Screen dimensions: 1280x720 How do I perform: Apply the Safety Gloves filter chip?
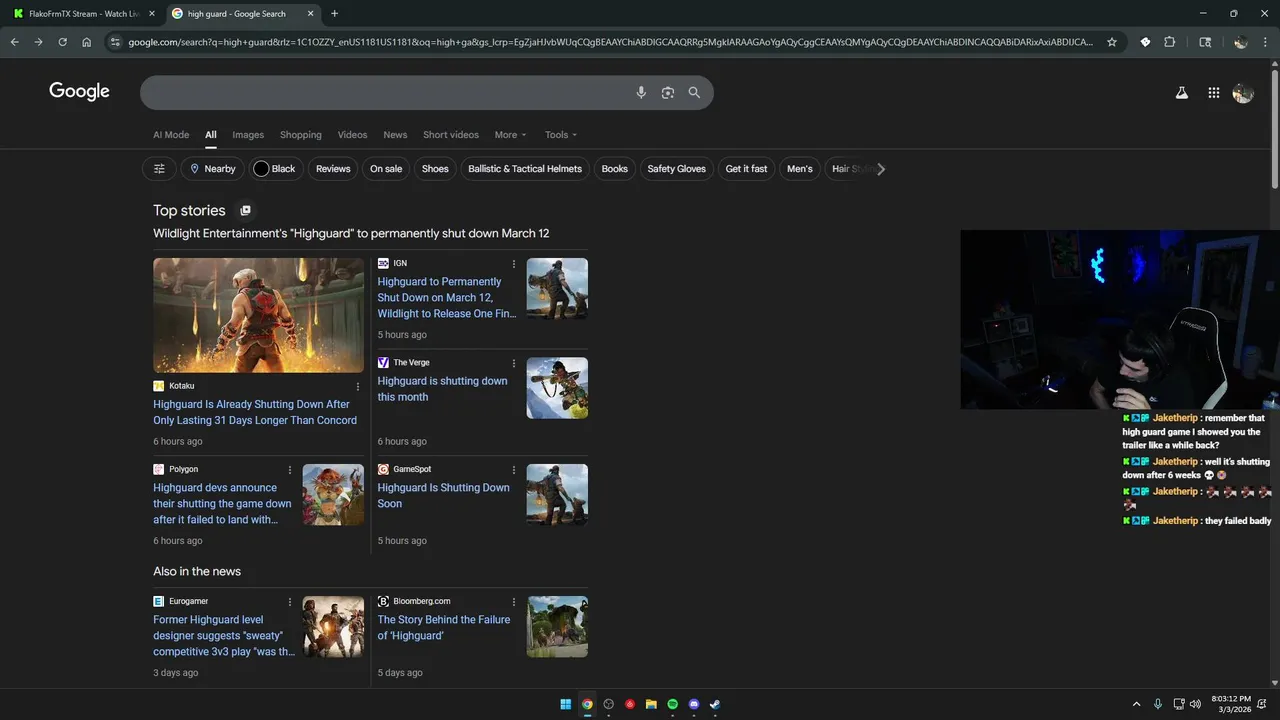[x=677, y=169]
